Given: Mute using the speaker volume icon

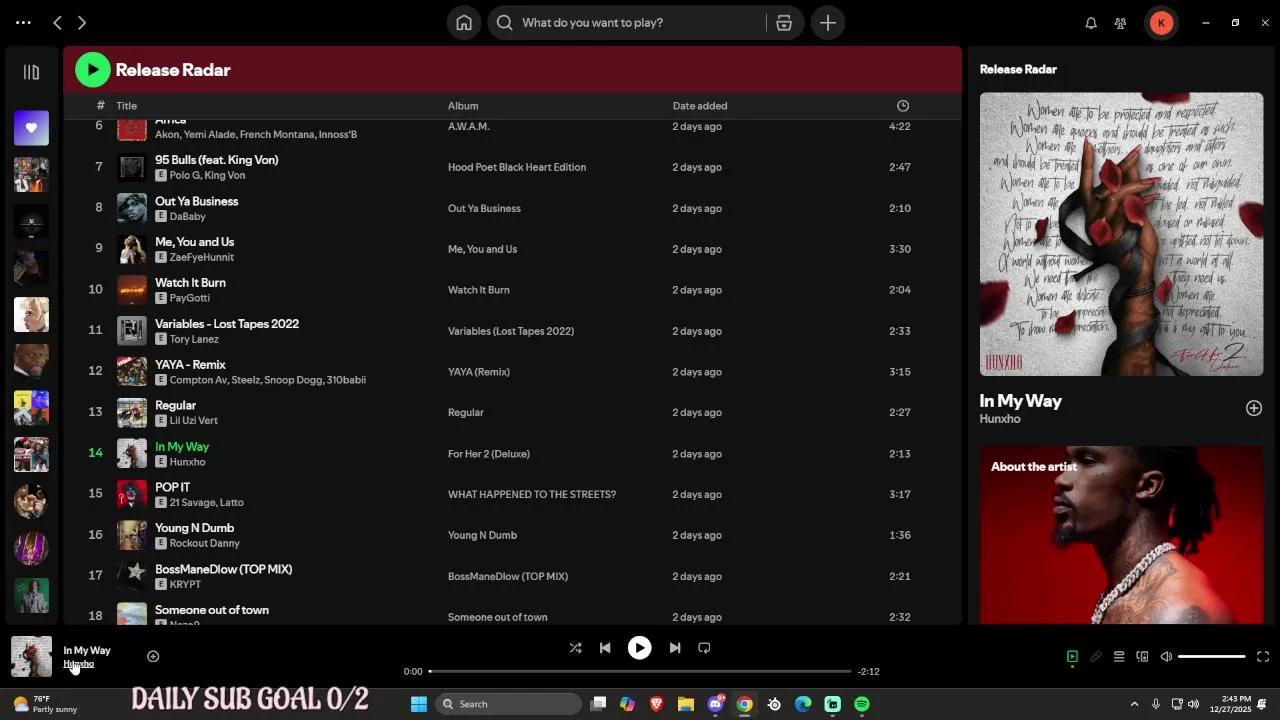Looking at the screenshot, I should coord(1166,657).
